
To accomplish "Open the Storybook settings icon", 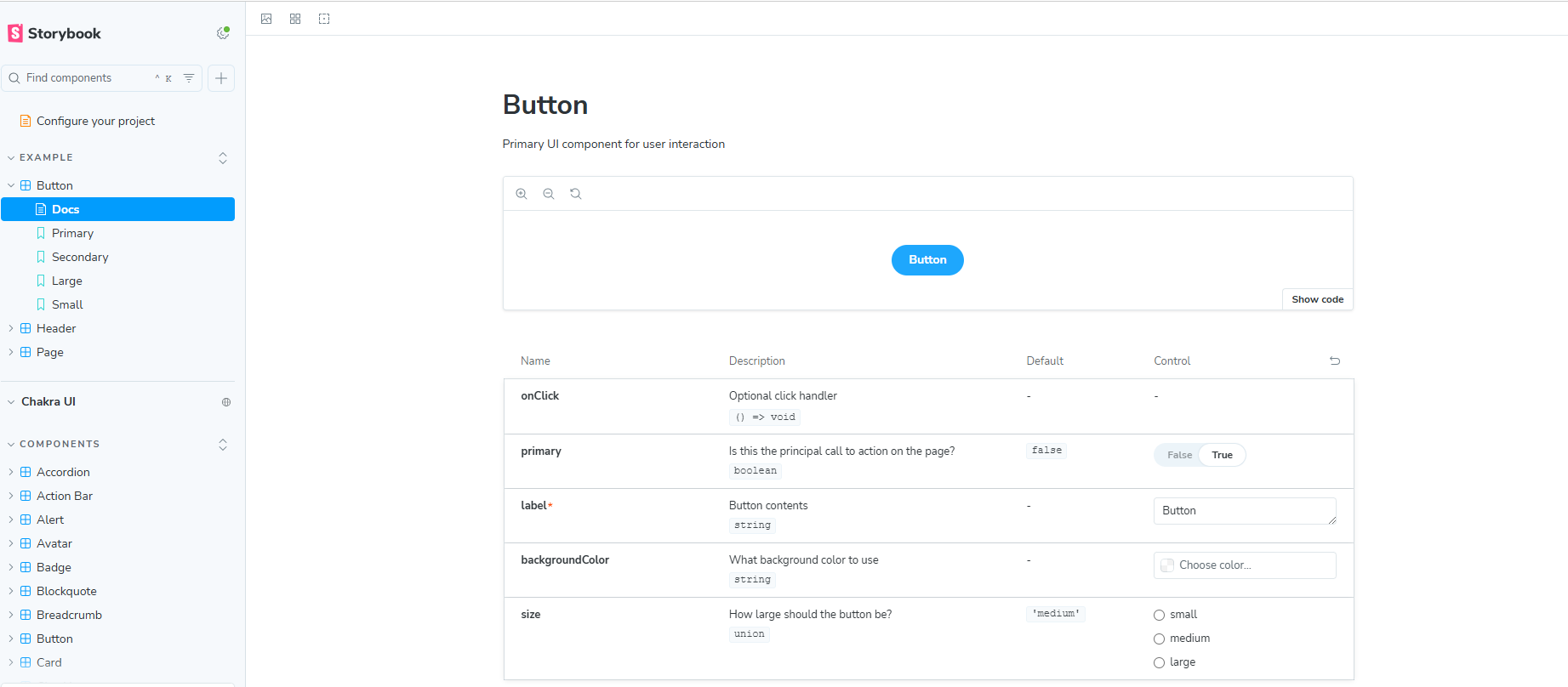I will [223, 33].
